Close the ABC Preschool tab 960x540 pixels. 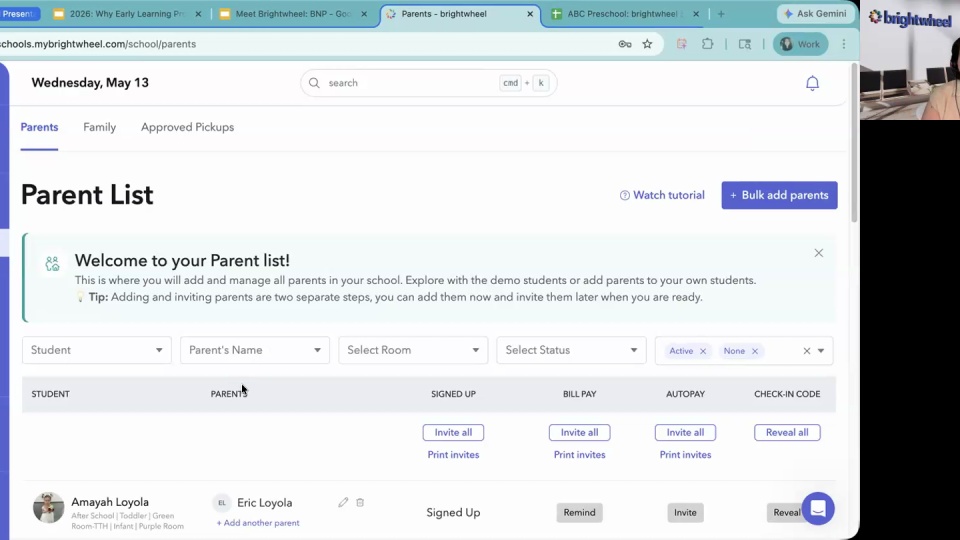point(696,13)
